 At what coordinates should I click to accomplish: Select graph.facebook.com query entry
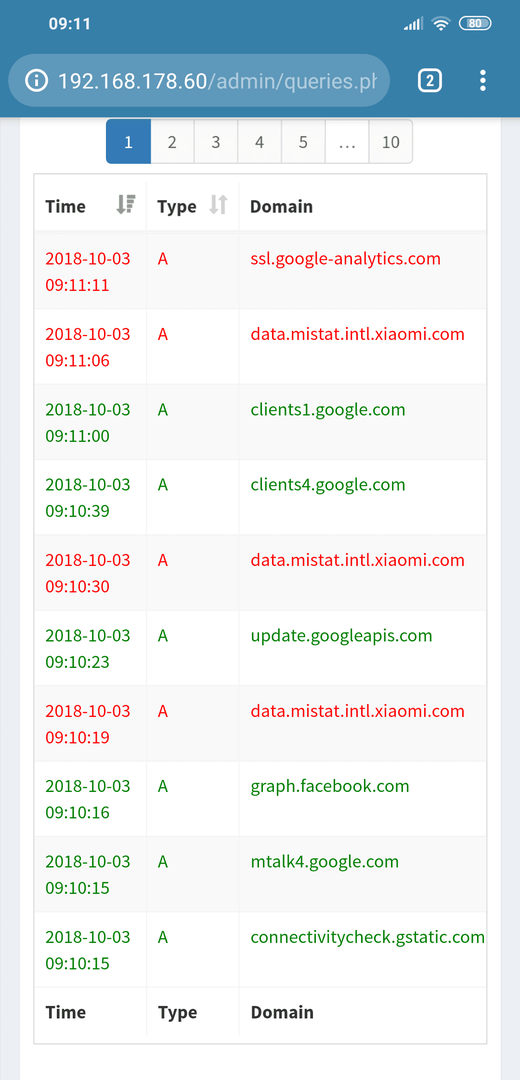(330, 786)
